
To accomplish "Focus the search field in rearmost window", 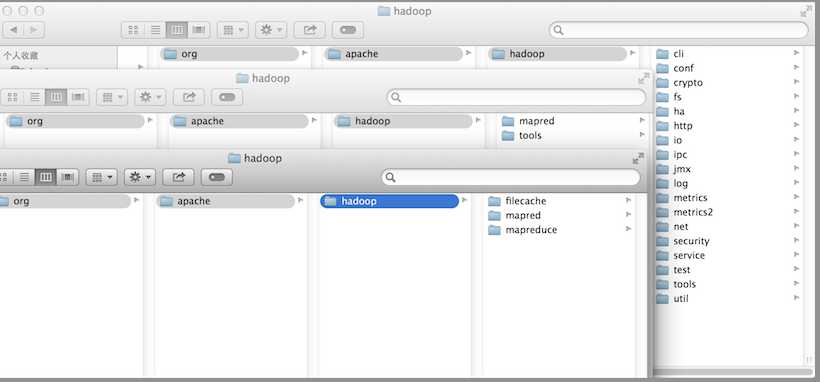I will (678, 30).
